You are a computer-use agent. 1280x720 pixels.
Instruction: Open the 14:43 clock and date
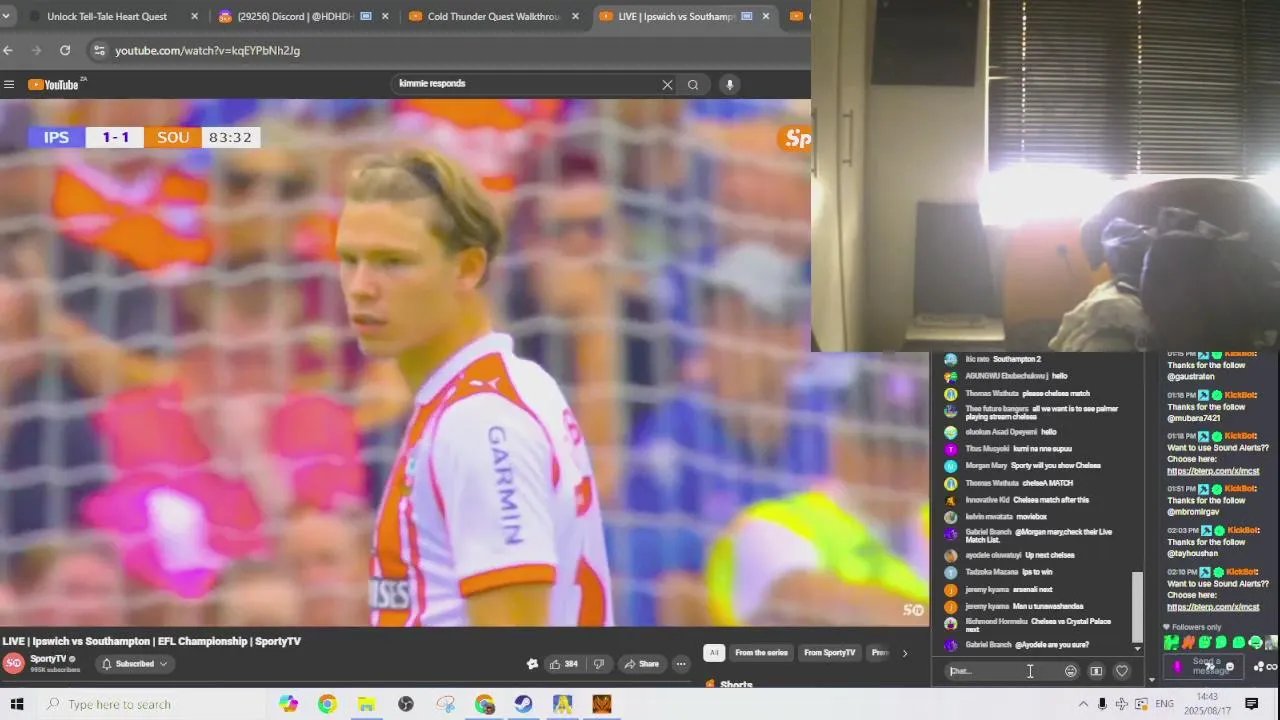1206,704
